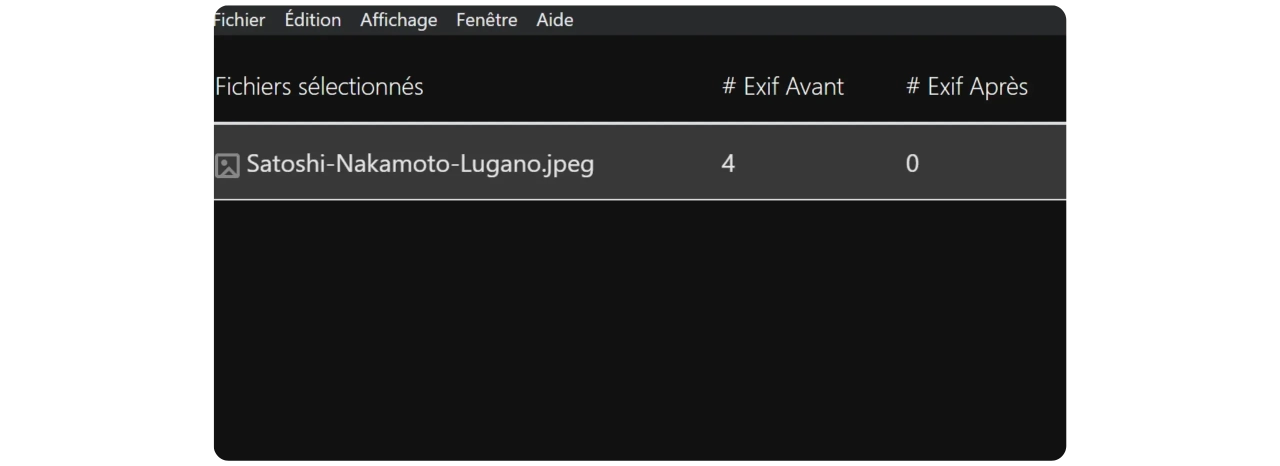Screen dimensions: 1280x466
Task: Click the hash symbol before Exif Après
Action: click(x=913, y=87)
